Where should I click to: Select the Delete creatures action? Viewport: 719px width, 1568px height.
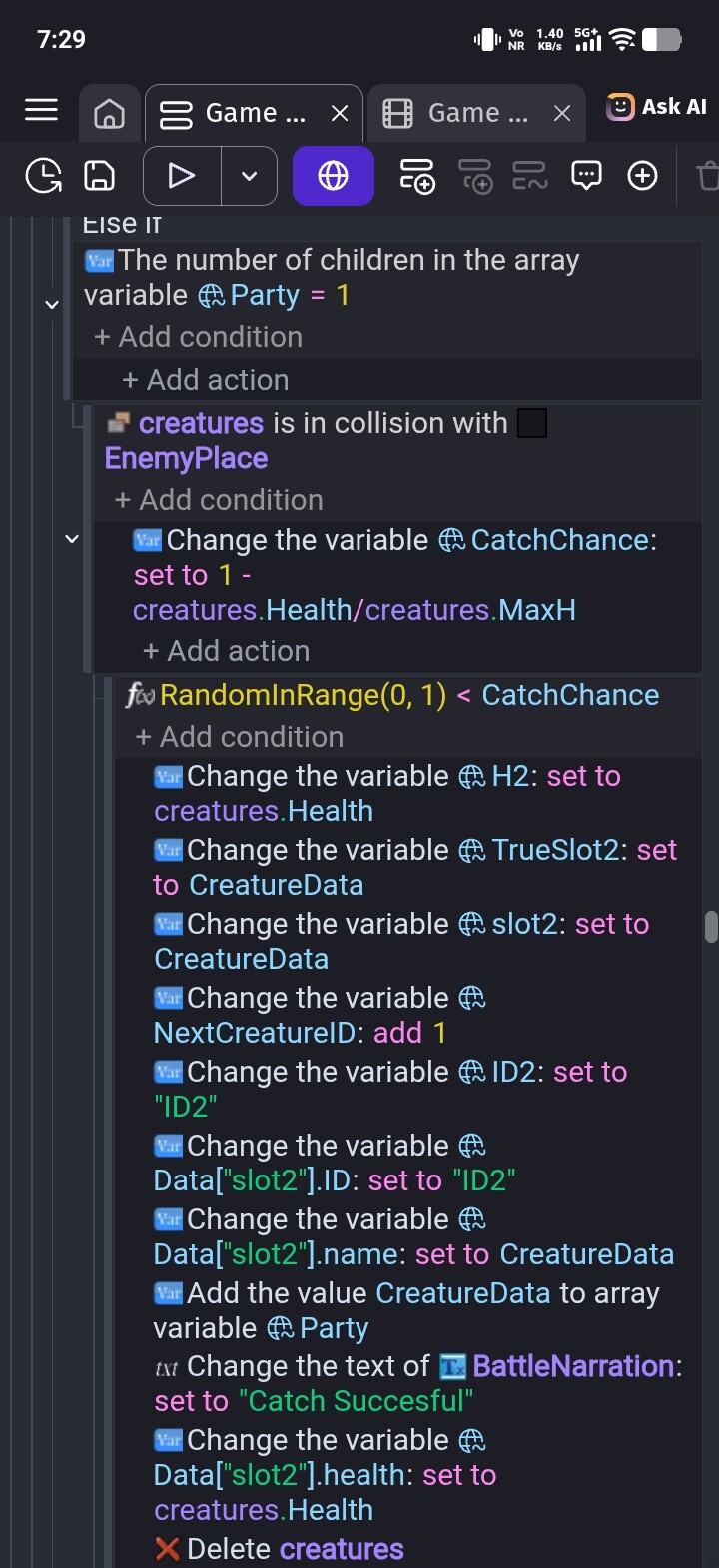(280, 1549)
